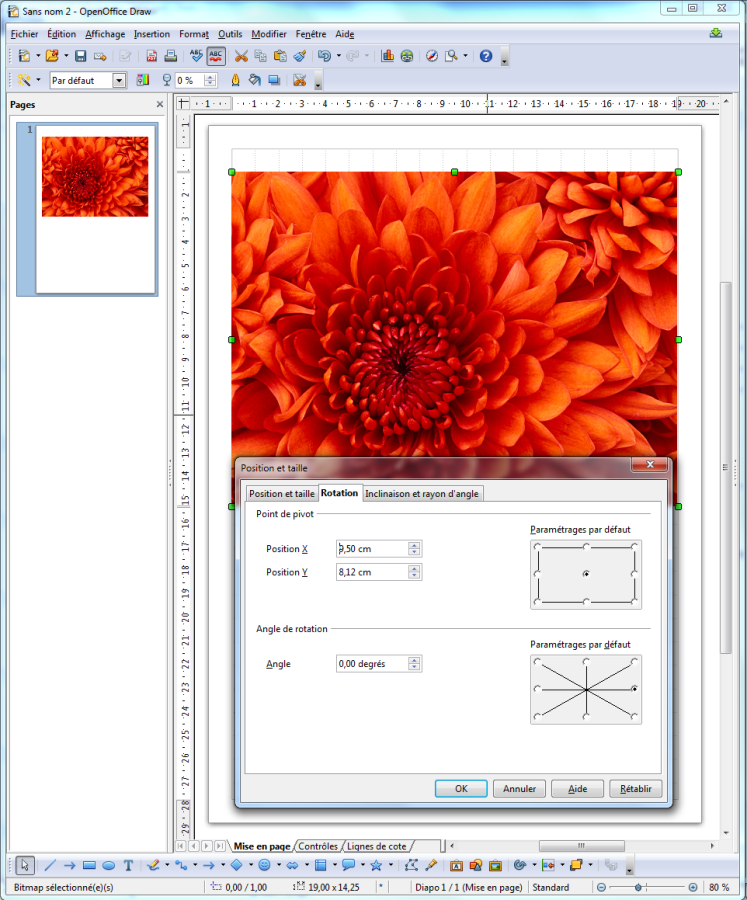Screen dimensions: 747x900
Task: Open the Par défaut graphics mode combo box
Action: [88, 80]
